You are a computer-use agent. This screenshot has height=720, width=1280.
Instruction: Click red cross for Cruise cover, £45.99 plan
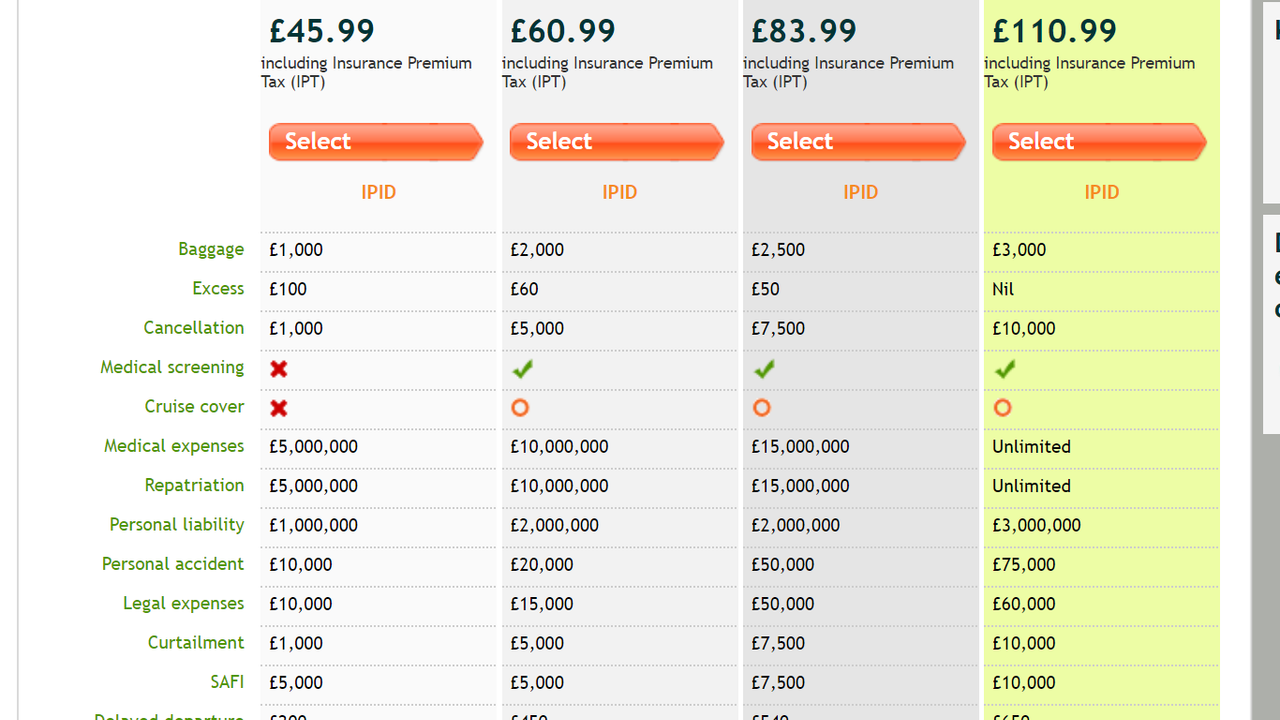[x=279, y=408]
